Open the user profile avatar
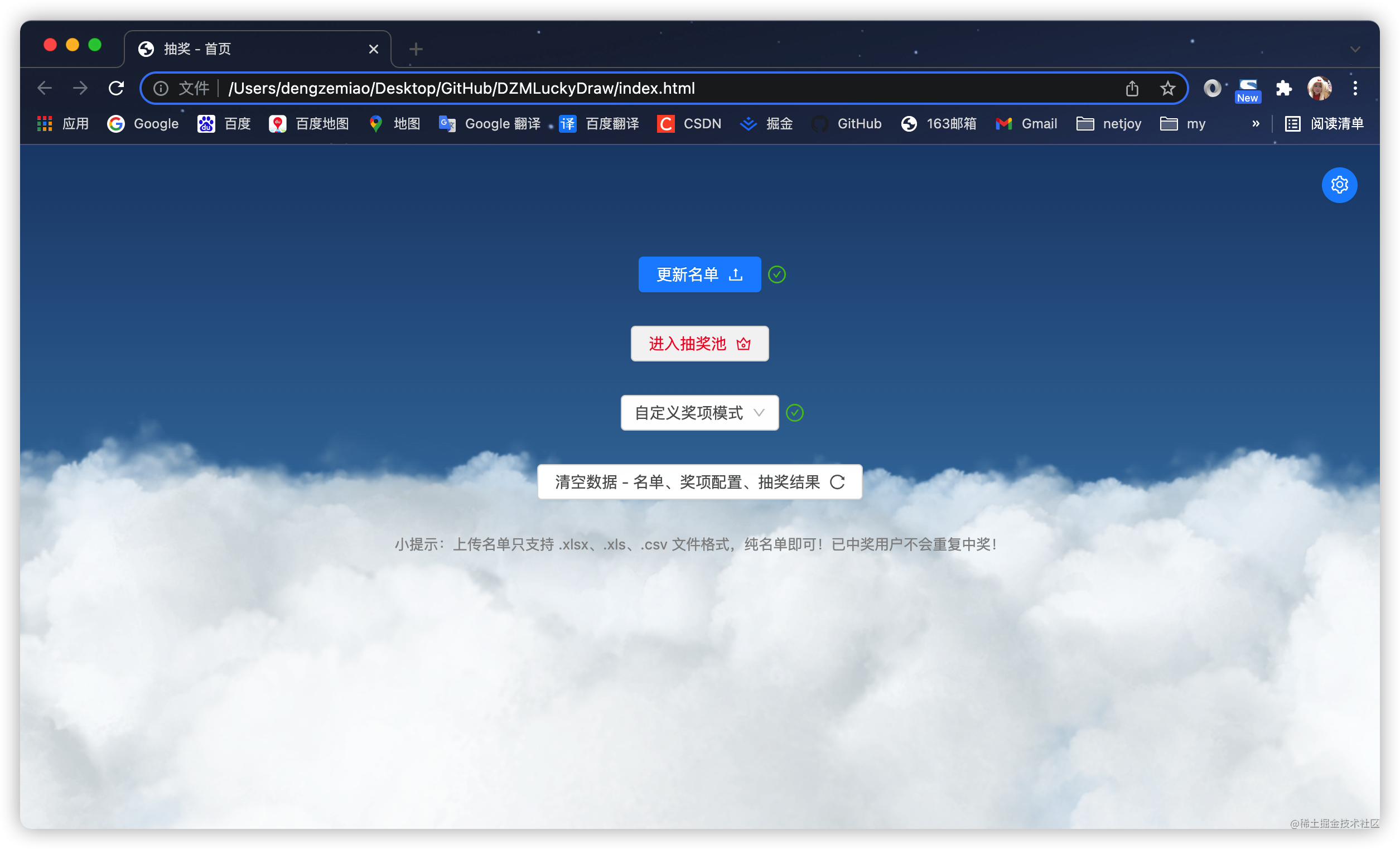This screenshot has height=849, width=1400. [x=1319, y=88]
